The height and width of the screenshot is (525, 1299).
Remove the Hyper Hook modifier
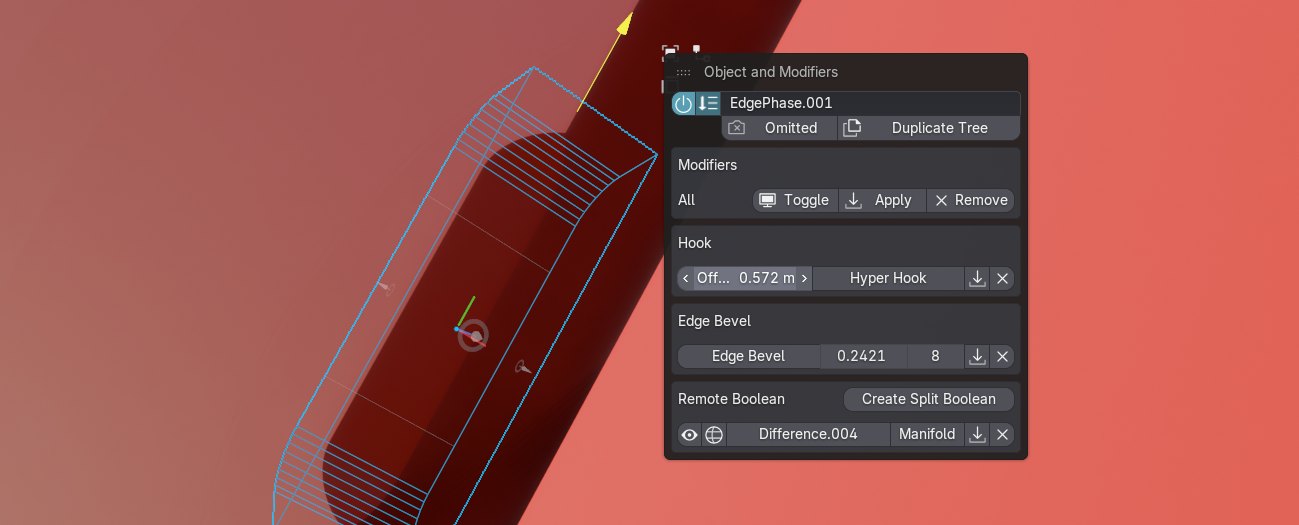click(x=1003, y=278)
